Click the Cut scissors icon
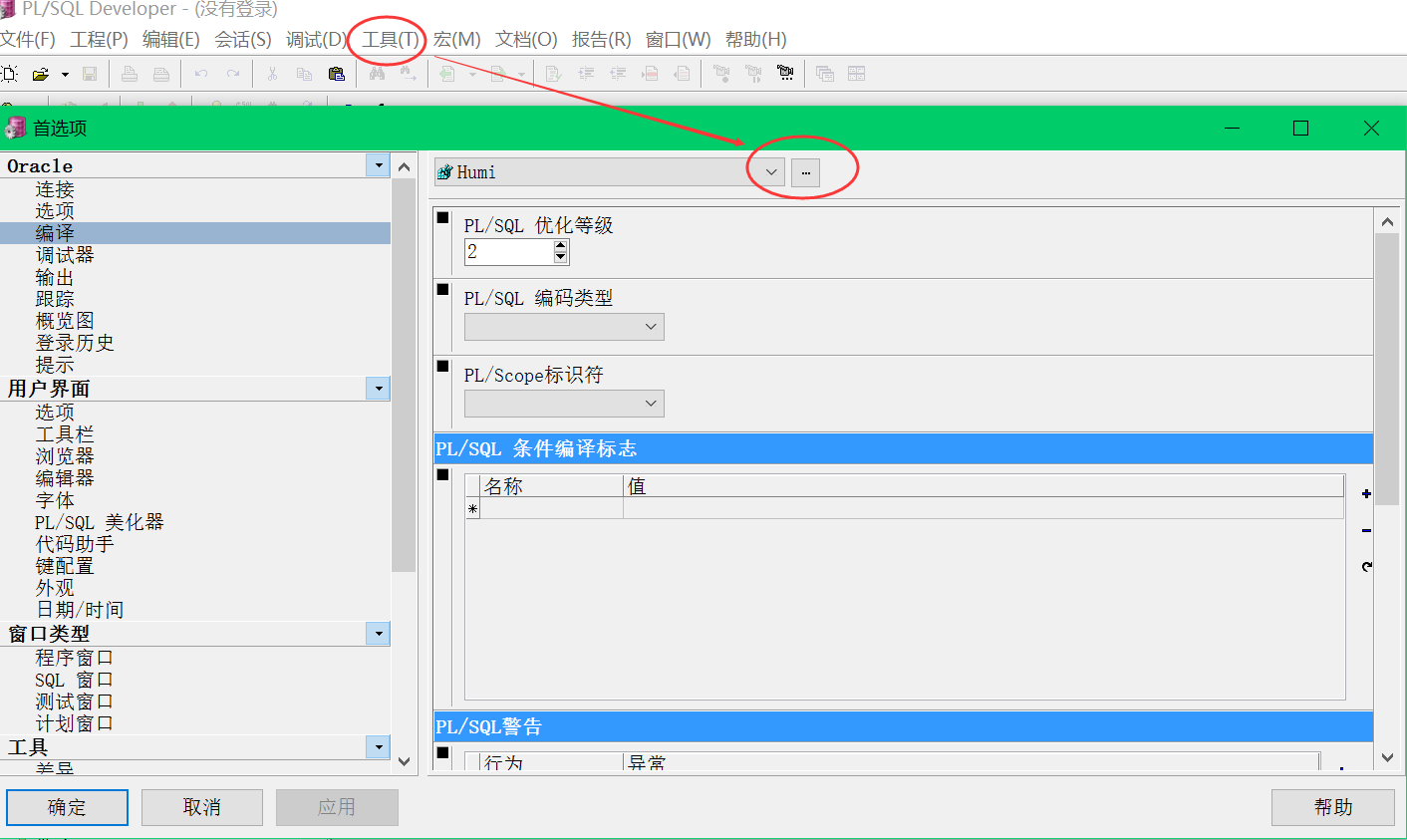 tap(272, 74)
